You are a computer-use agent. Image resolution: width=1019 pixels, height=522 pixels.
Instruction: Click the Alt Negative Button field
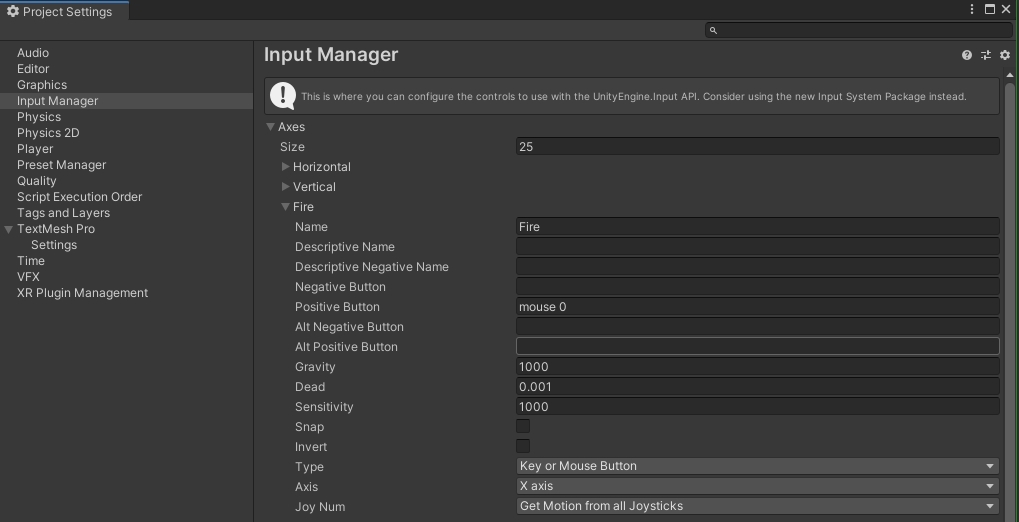[x=758, y=326]
